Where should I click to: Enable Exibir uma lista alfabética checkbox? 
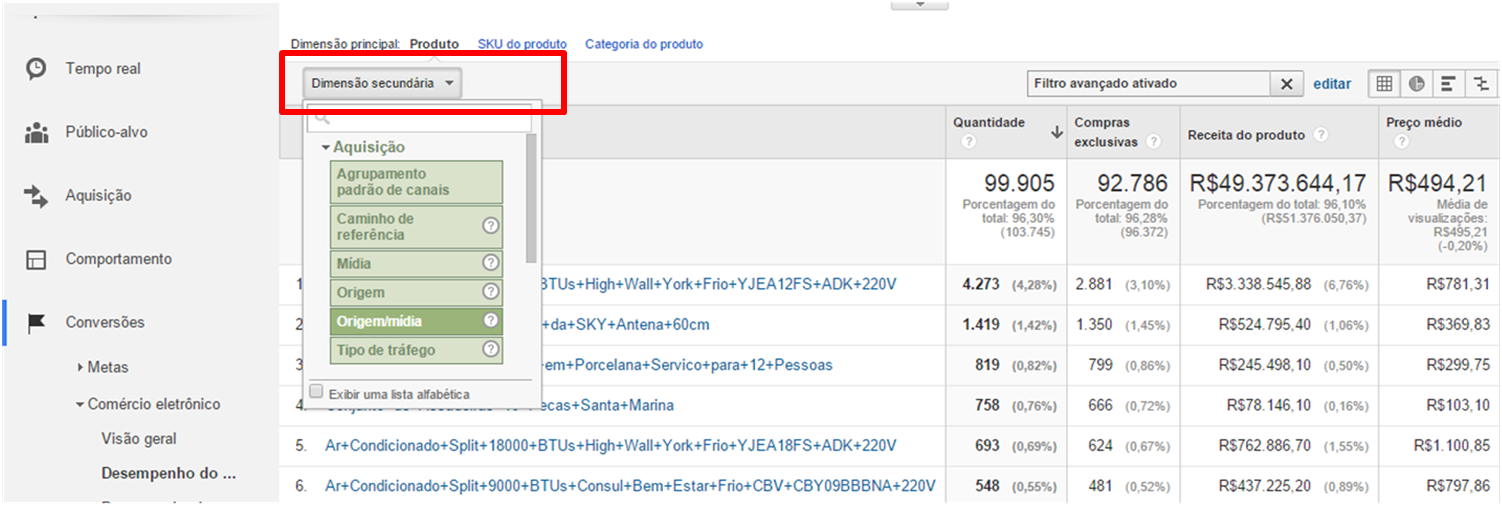coord(316,393)
